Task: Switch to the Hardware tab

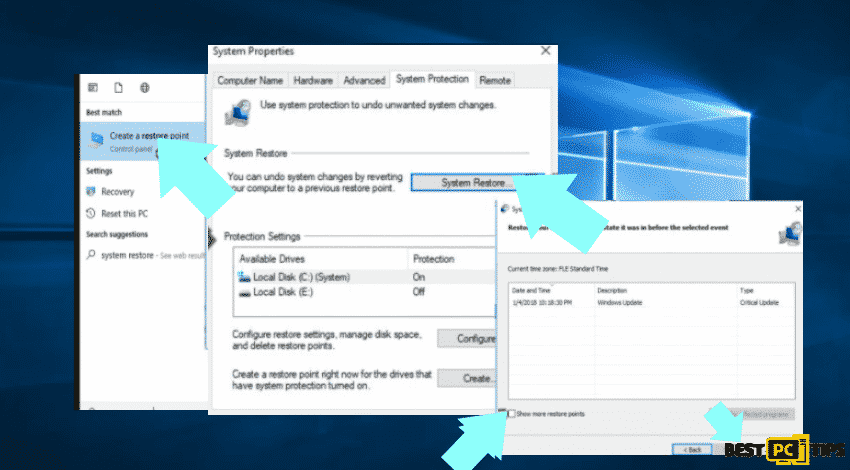Action: [x=313, y=80]
